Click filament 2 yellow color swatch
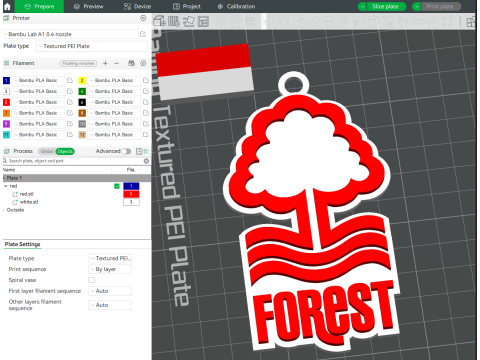The width and height of the screenshot is (480, 360). 82,80
